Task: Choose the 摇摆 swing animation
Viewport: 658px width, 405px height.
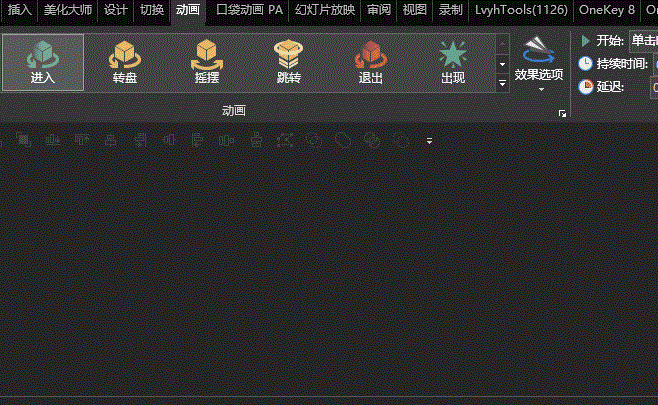Action: (206, 62)
